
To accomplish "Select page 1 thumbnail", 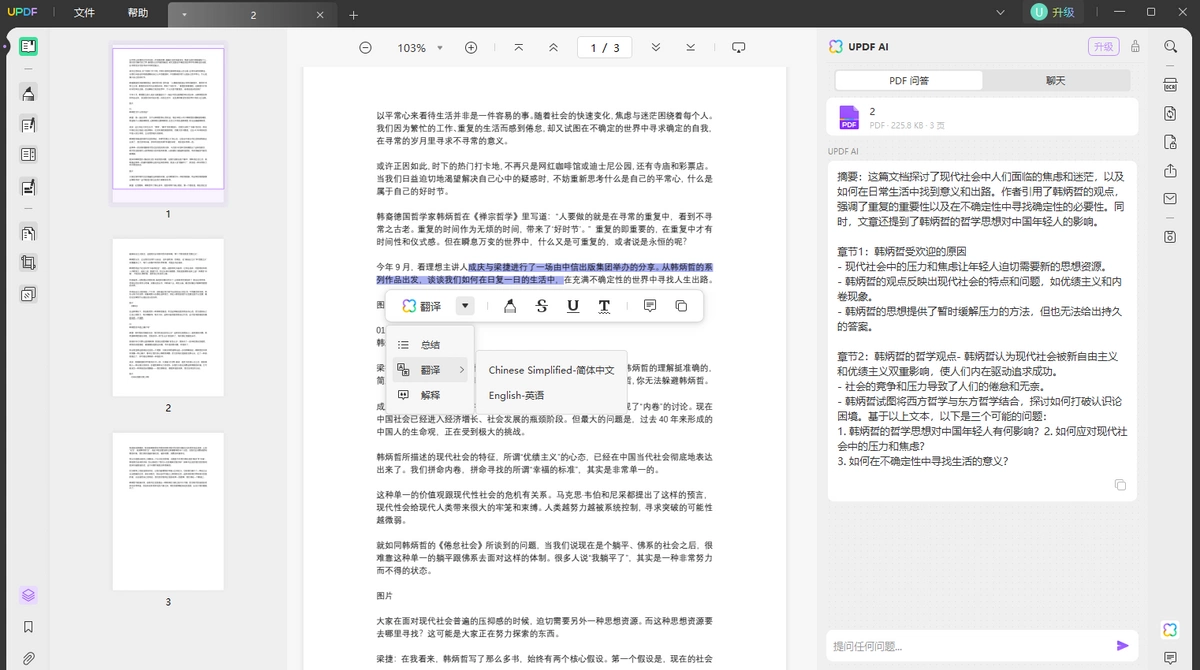I will click(168, 118).
